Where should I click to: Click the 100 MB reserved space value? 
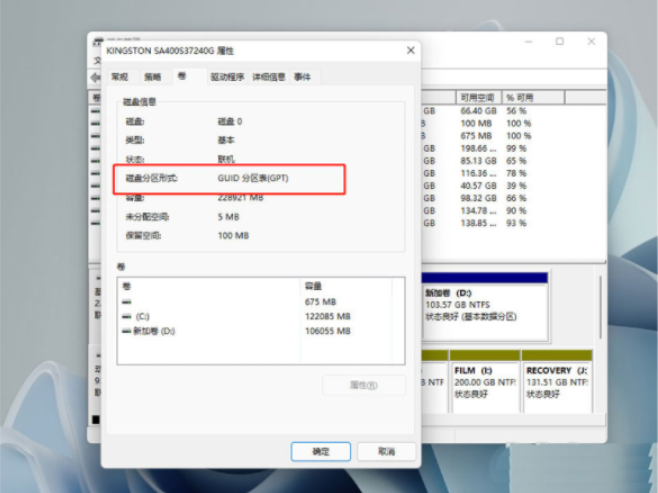coord(233,235)
